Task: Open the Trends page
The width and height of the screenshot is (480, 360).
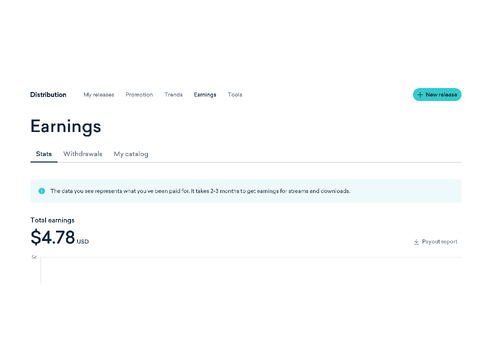Action: [x=173, y=95]
